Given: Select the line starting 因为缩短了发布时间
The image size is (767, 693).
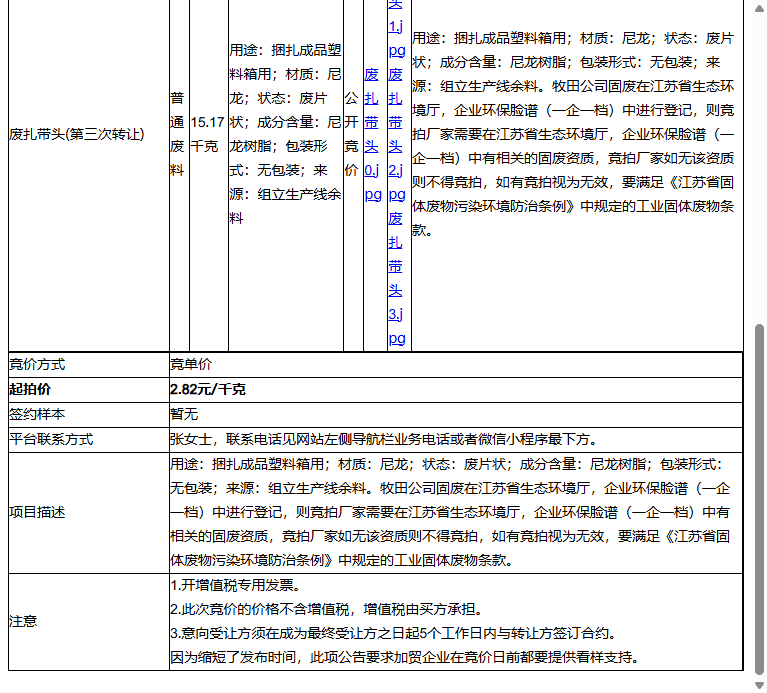Looking at the screenshot, I should pos(406,657).
